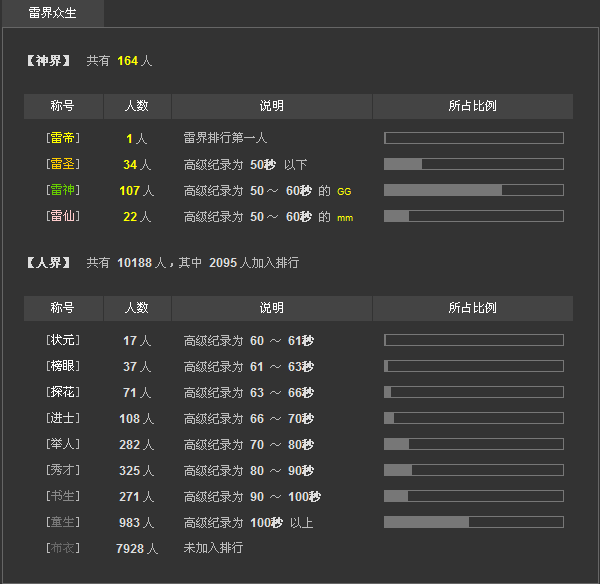Screen dimensions: 600x584
Task: Click the 童生 proportion bar
Action: (x=474, y=522)
